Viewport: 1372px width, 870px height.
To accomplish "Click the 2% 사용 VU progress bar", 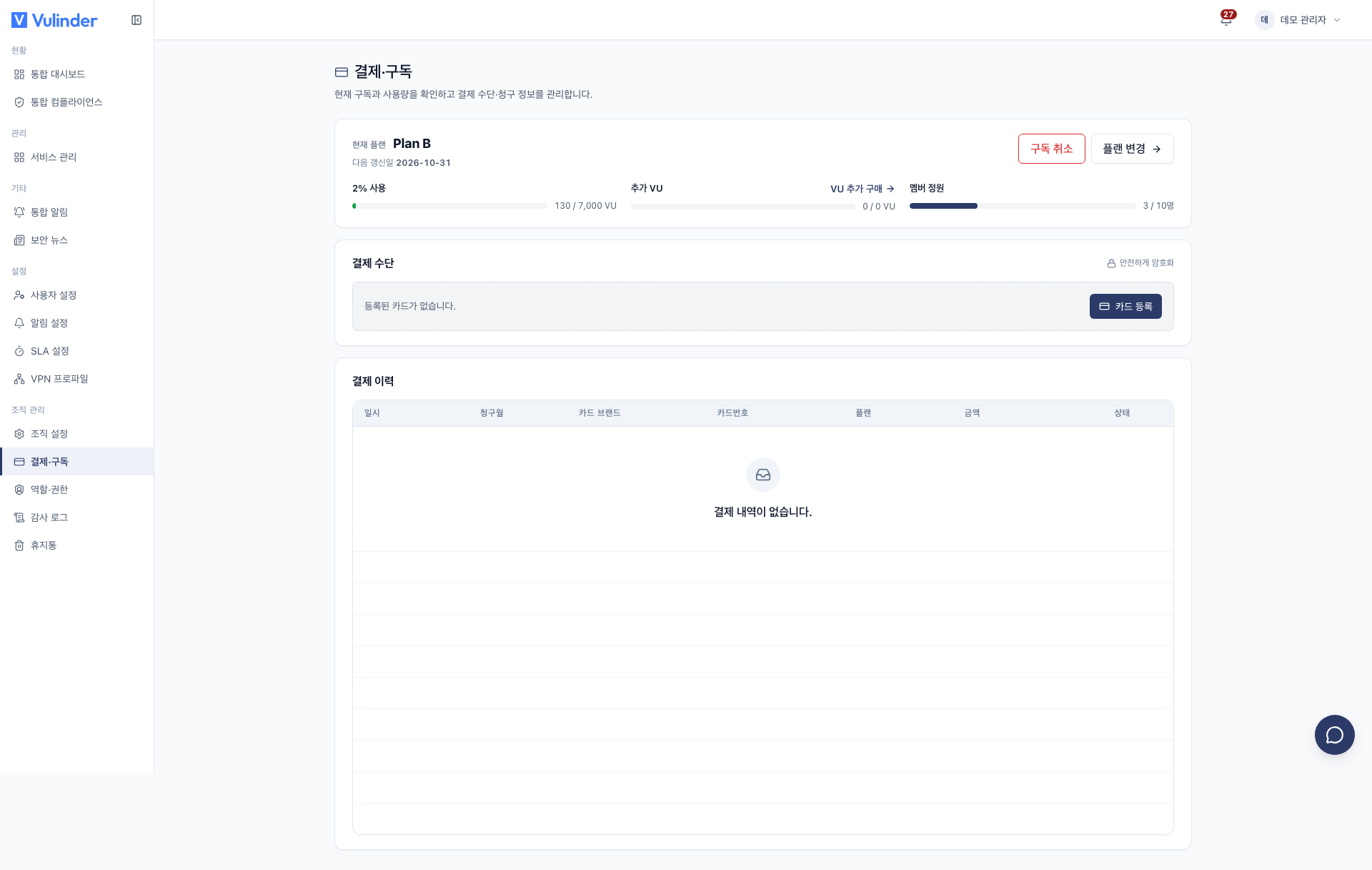I will tap(449, 206).
